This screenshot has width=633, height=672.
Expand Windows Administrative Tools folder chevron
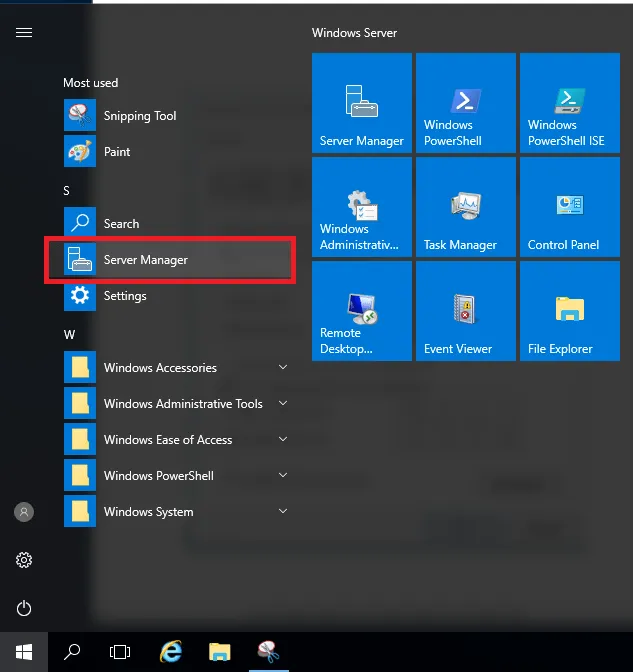(283, 403)
